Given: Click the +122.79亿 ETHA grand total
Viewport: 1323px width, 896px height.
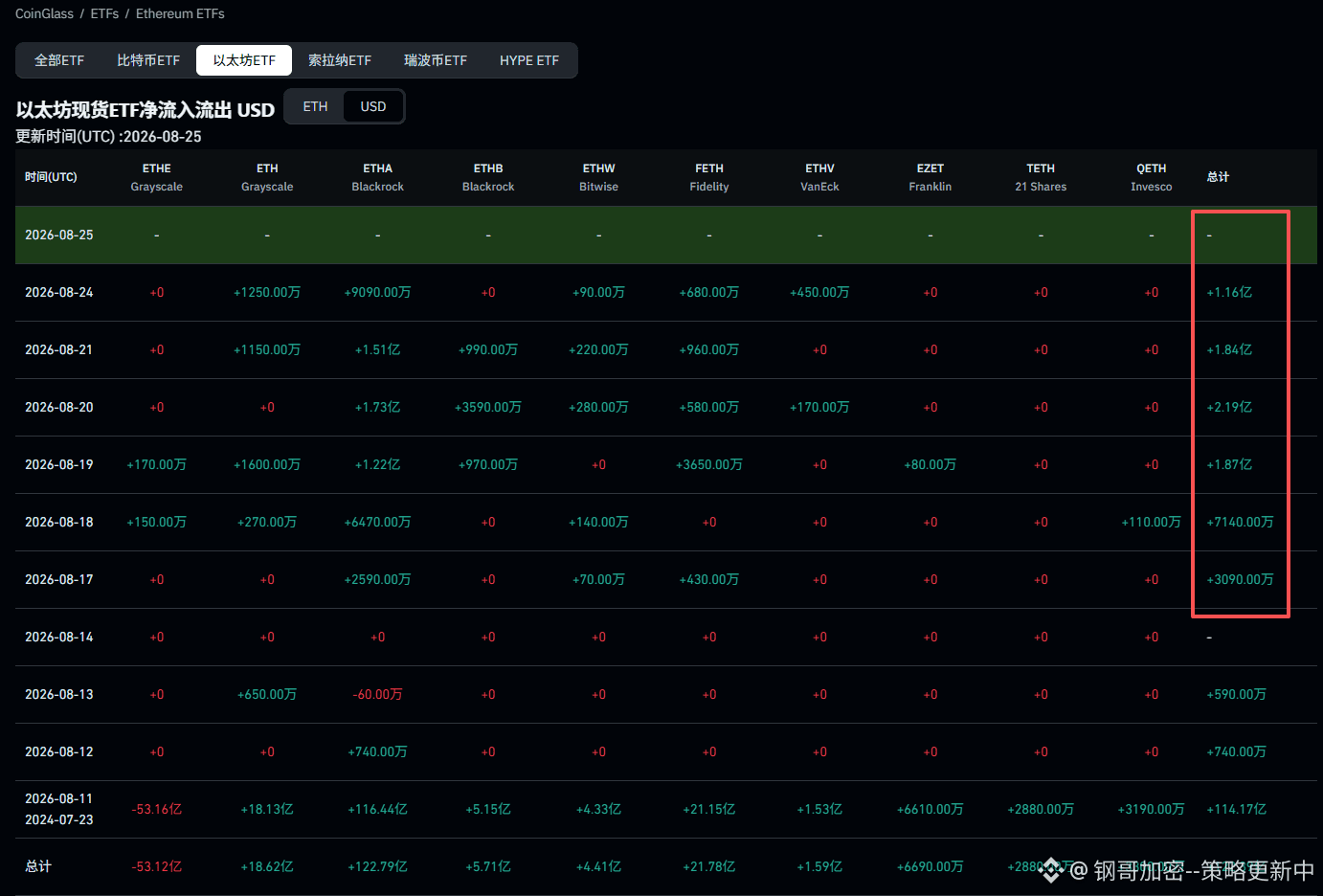Looking at the screenshot, I should (x=378, y=866).
